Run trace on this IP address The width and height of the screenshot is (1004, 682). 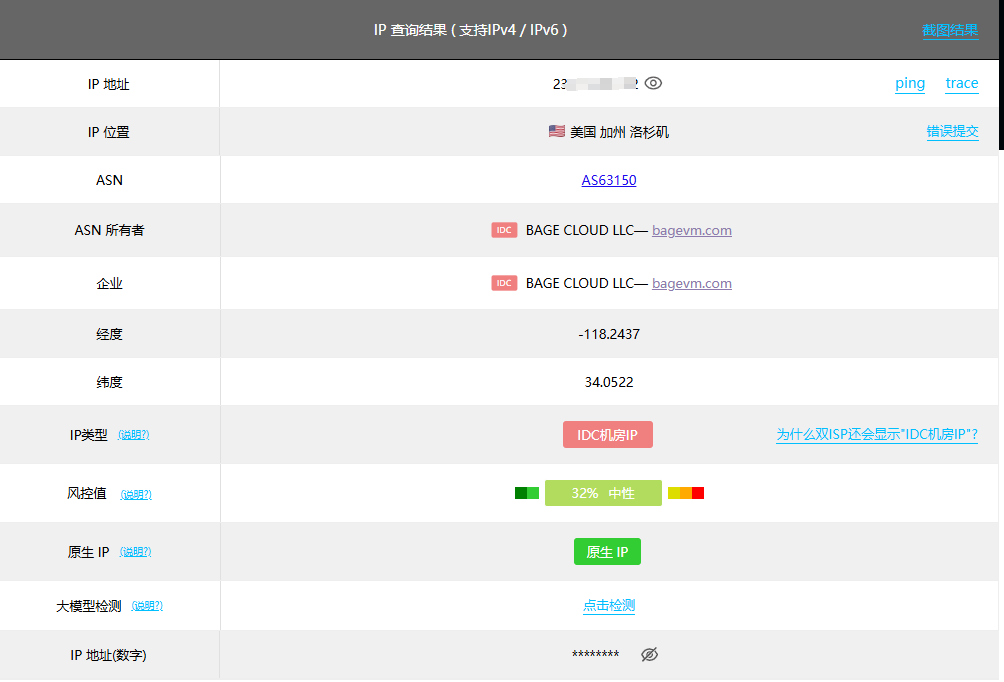click(x=962, y=84)
